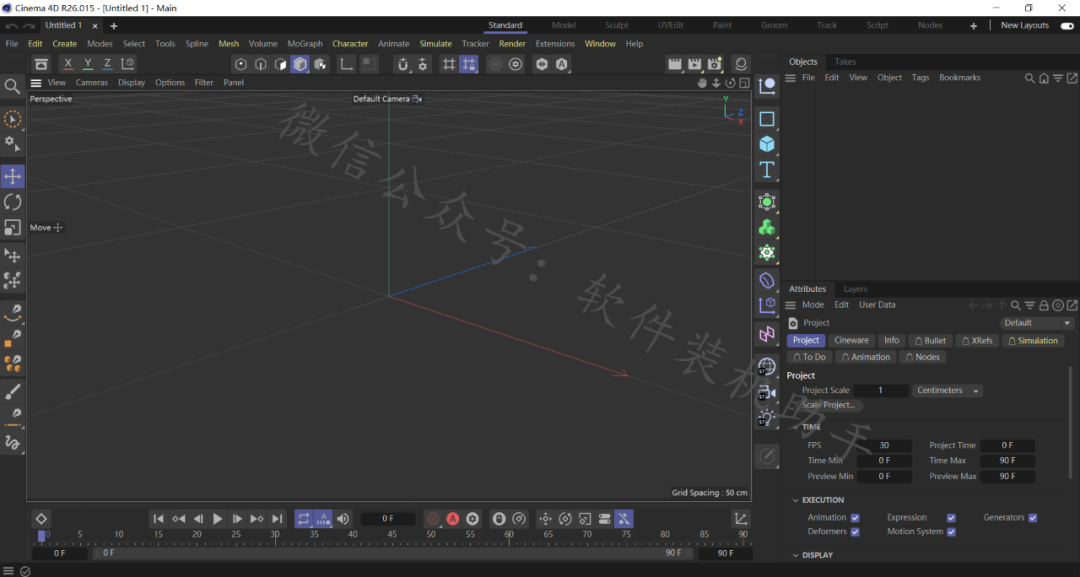Switch to the Sculpt layout tab

tap(616, 25)
